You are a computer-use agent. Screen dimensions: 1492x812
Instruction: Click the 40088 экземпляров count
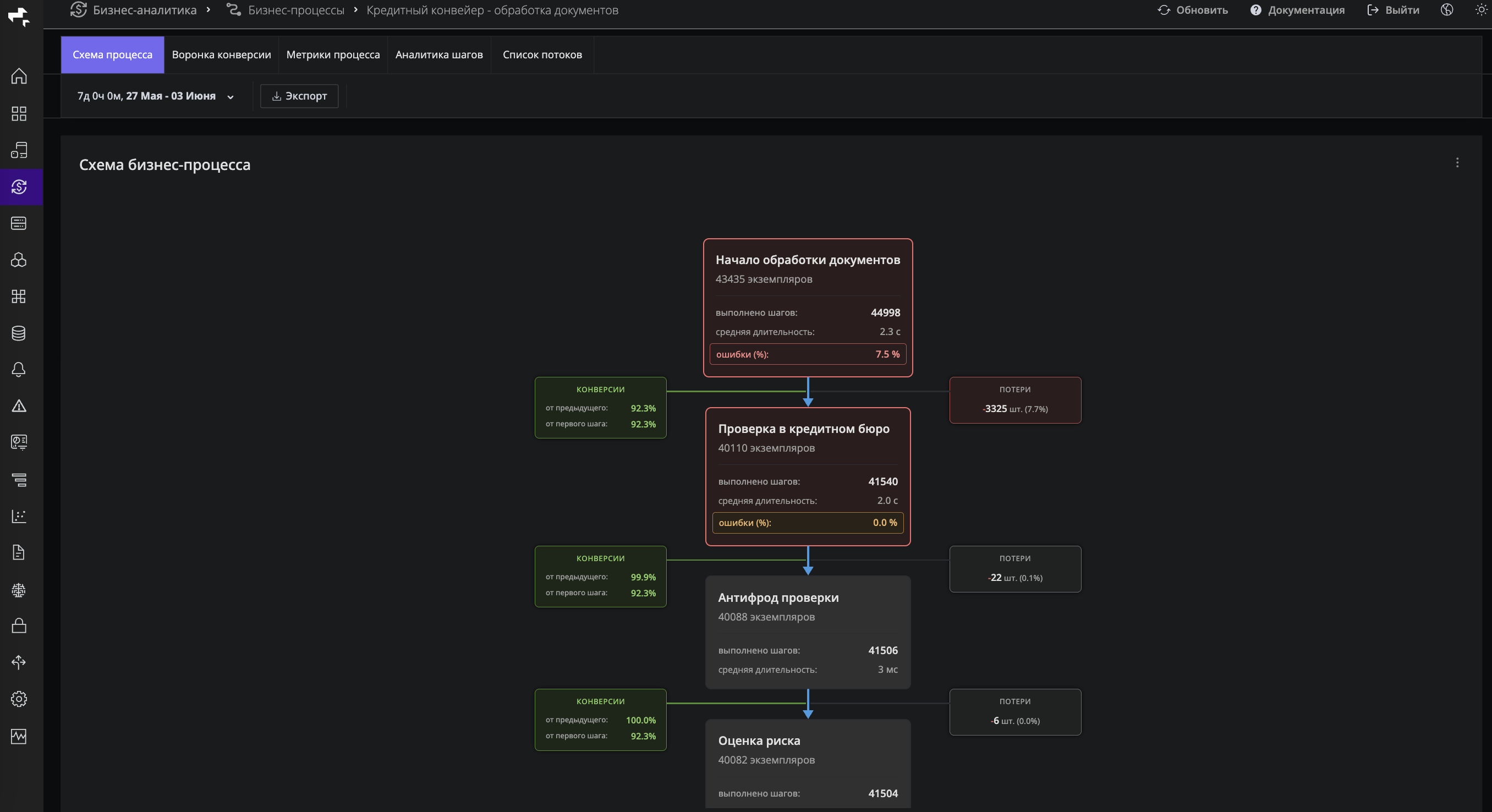tap(766, 617)
